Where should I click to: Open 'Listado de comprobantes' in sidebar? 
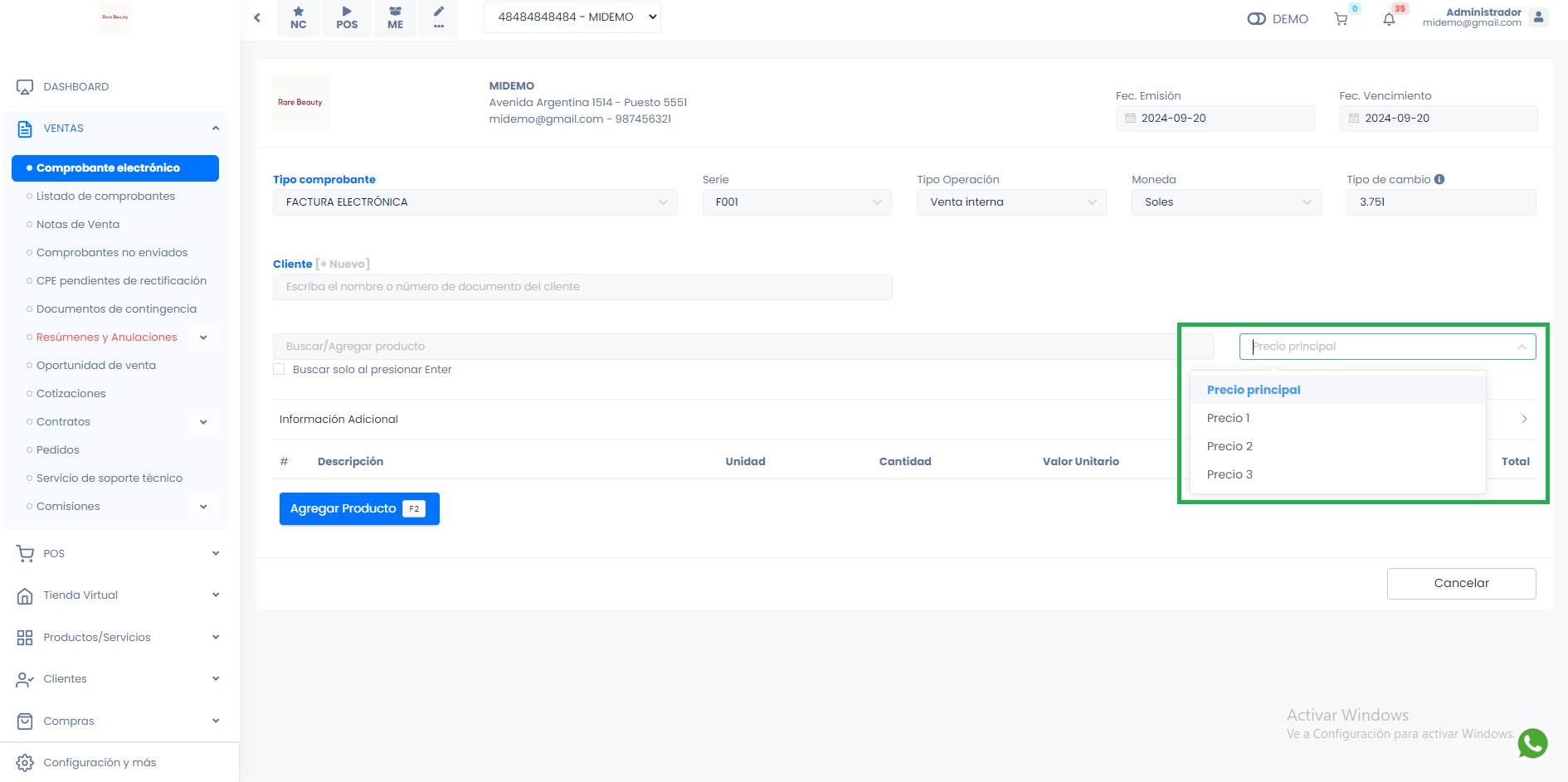(105, 197)
